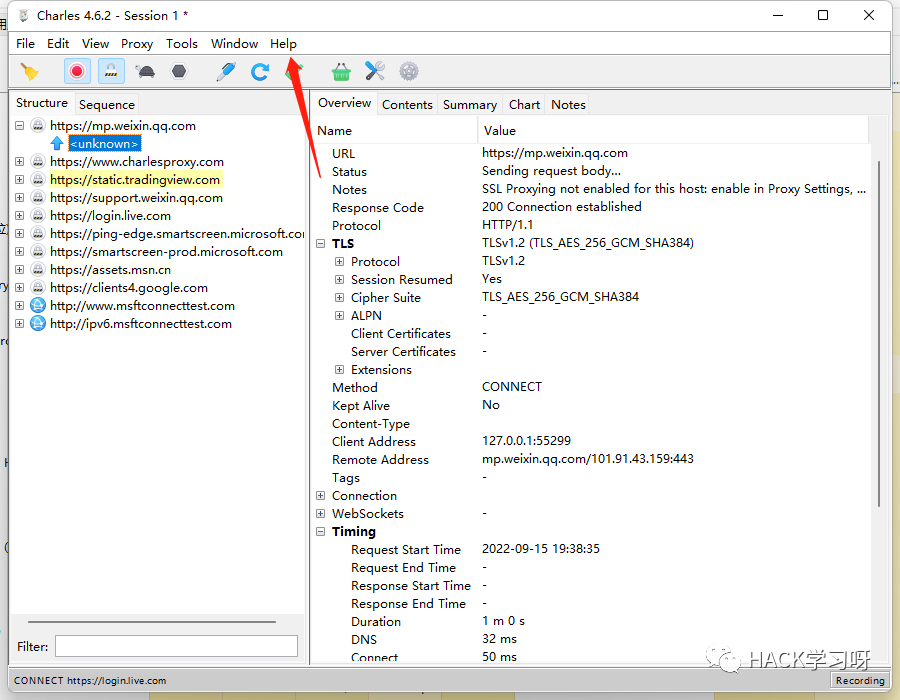Screen dimensions: 900x700
Task: Open the Edit menu
Action: click(x=58, y=44)
